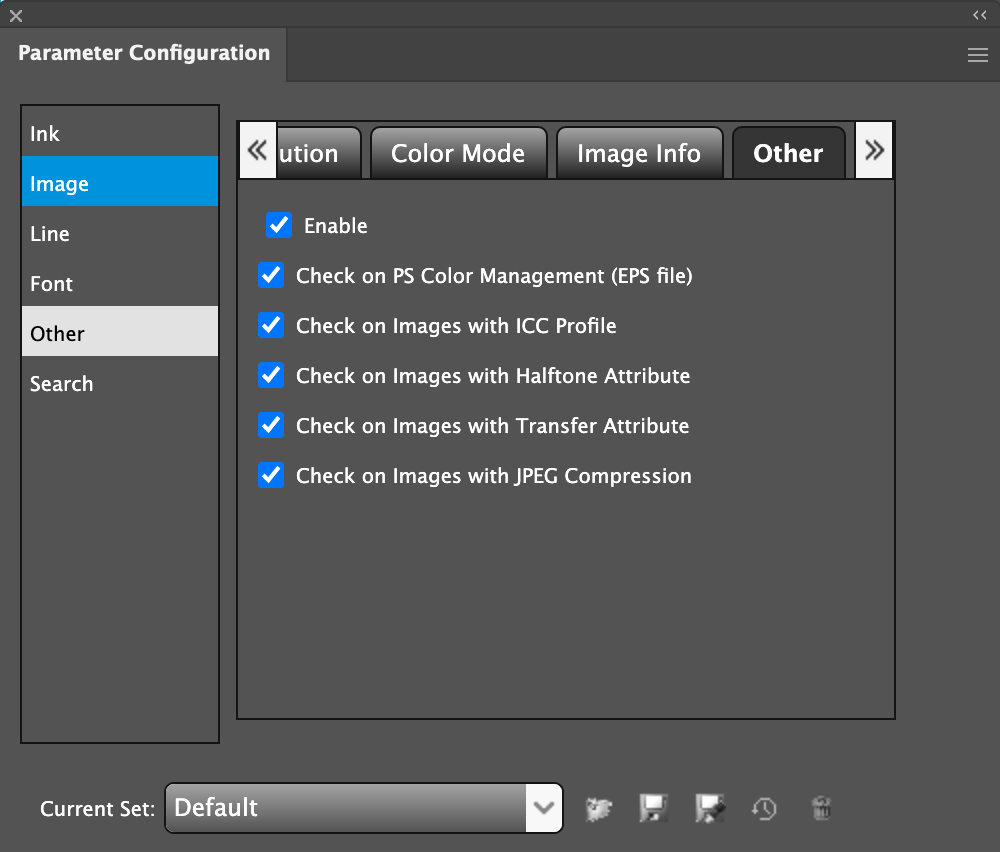Click the save parameter set floppy icon

point(653,808)
